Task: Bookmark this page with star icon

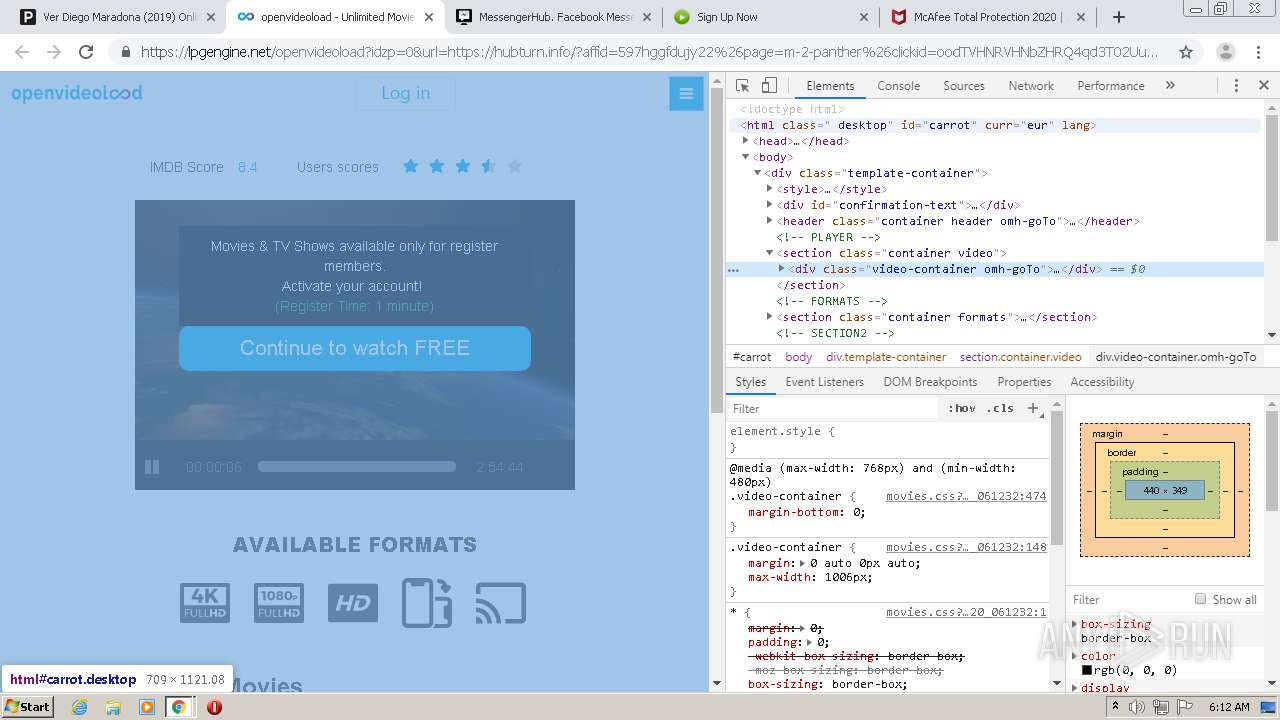Action: 1186,52
